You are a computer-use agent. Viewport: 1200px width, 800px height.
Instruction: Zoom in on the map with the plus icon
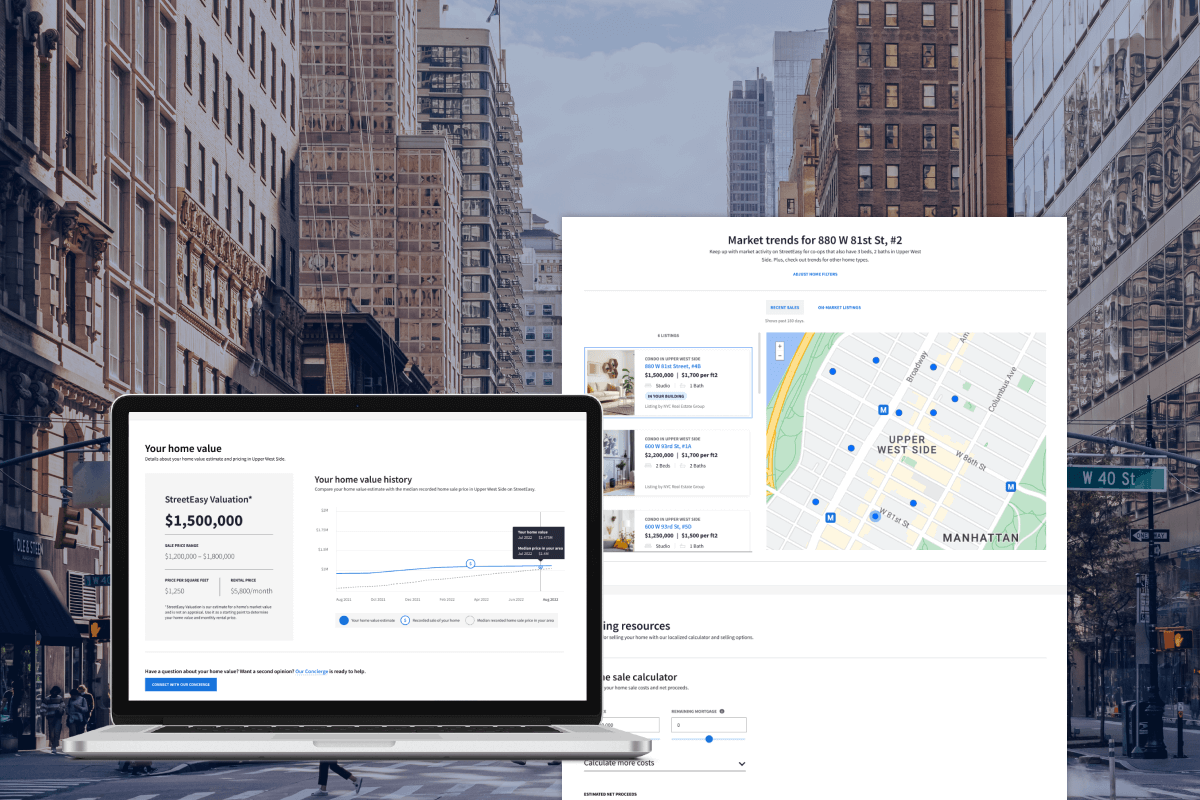(778, 346)
